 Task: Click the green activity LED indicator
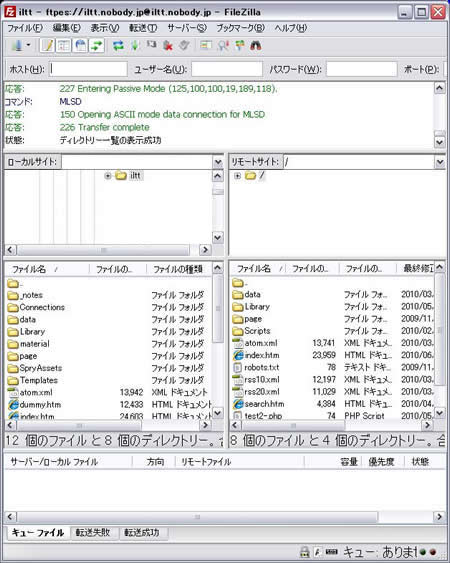[423, 553]
